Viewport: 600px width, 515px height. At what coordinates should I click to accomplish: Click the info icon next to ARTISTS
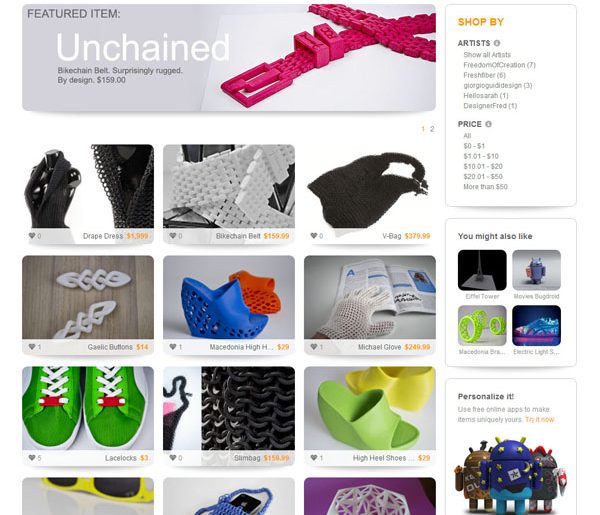tap(497, 43)
